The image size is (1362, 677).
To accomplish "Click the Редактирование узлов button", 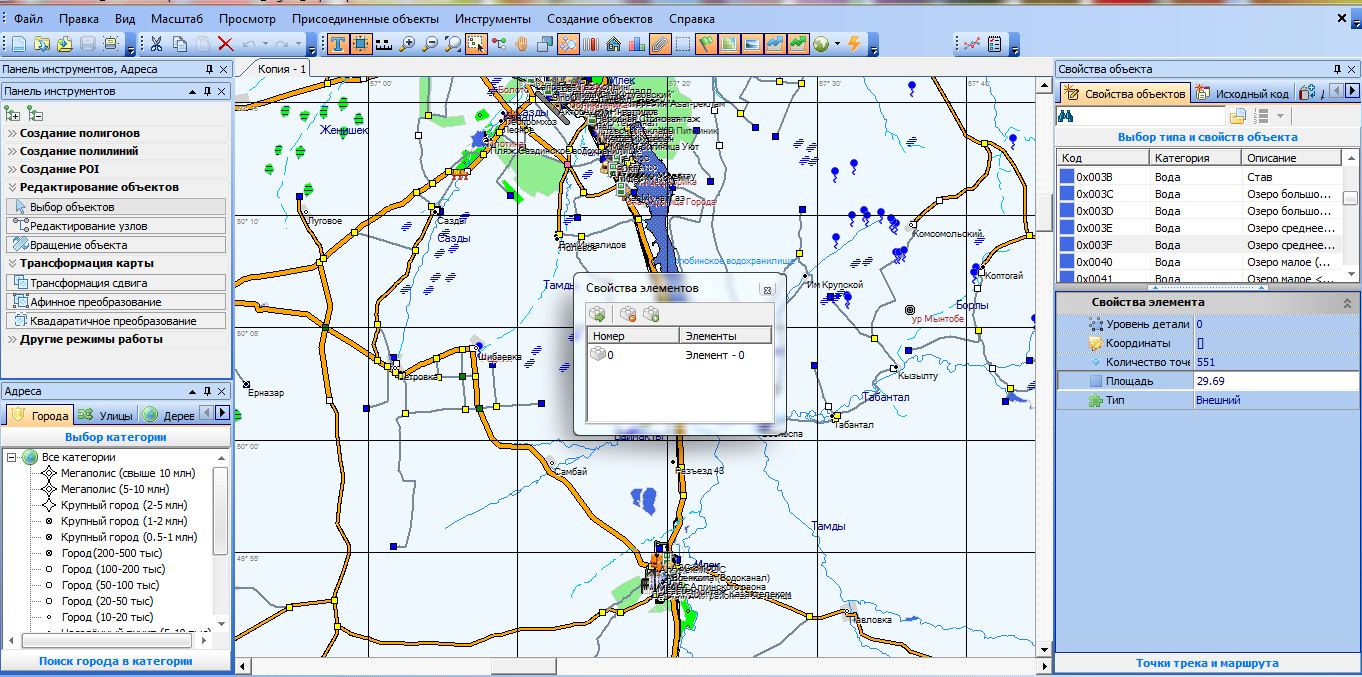I will pos(88,226).
